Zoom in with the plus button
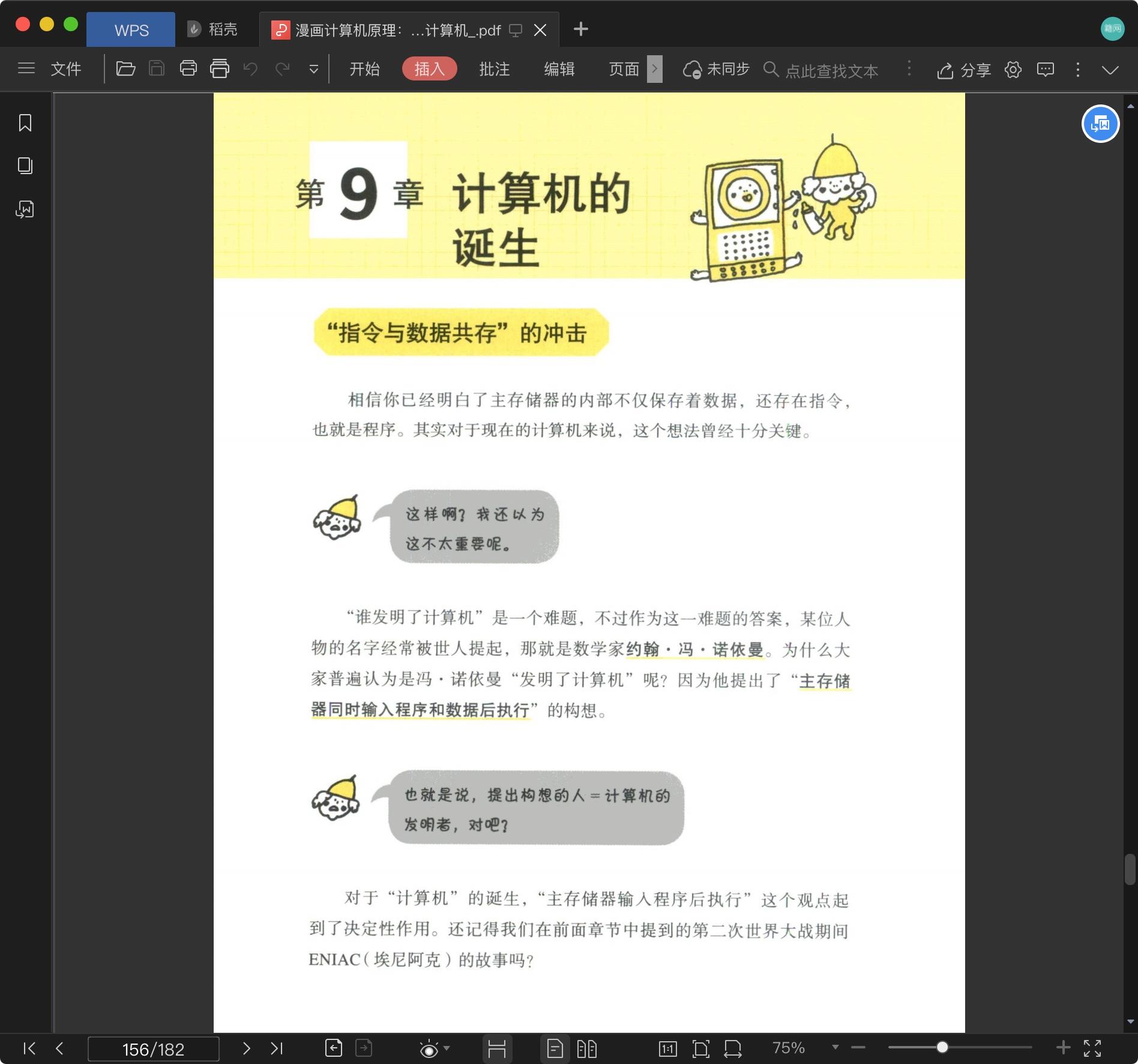The width and height of the screenshot is (1138, 1064). 1063,1048
